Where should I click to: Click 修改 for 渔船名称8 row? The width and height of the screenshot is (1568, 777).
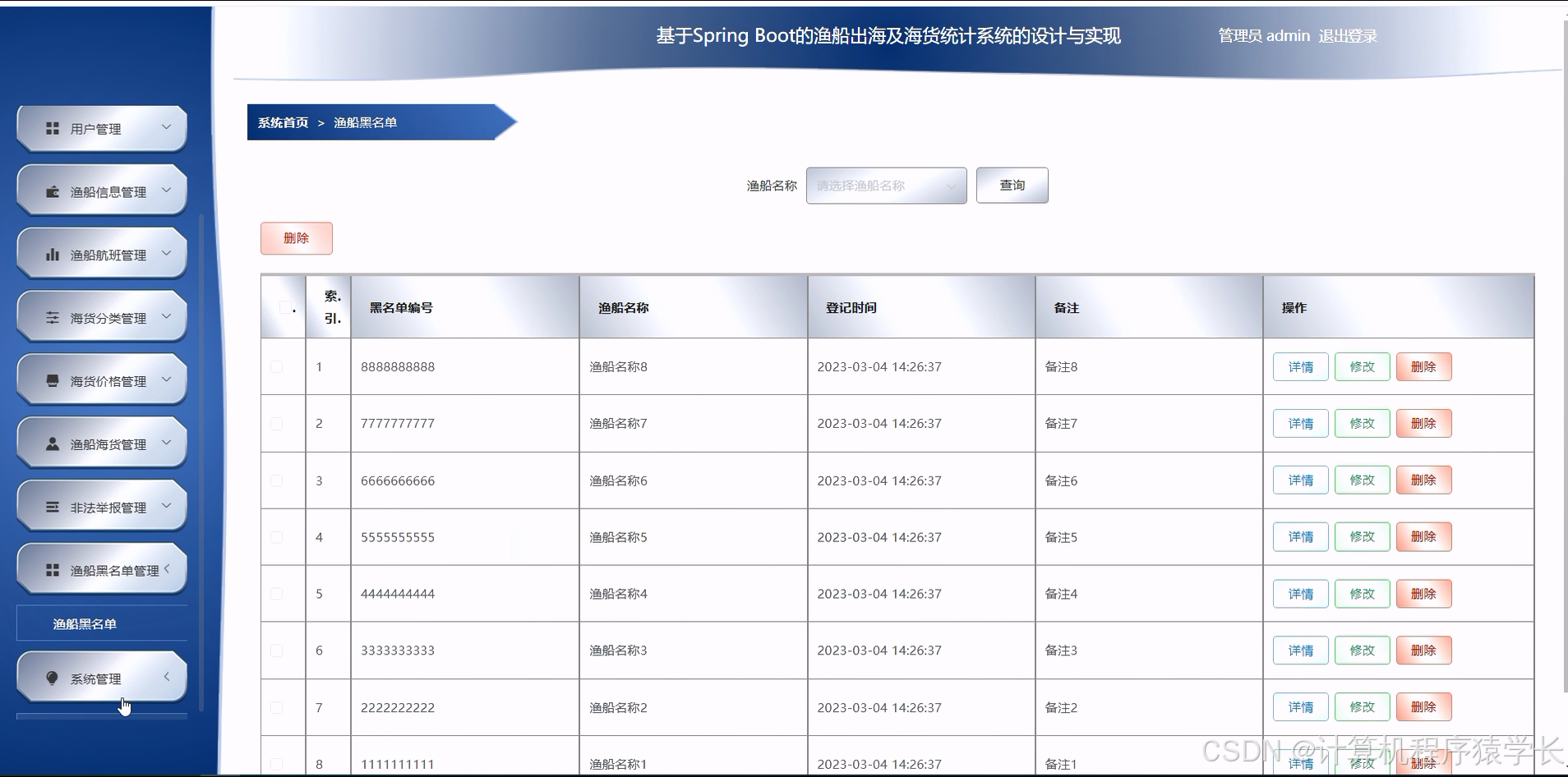tap(1362, 367)
